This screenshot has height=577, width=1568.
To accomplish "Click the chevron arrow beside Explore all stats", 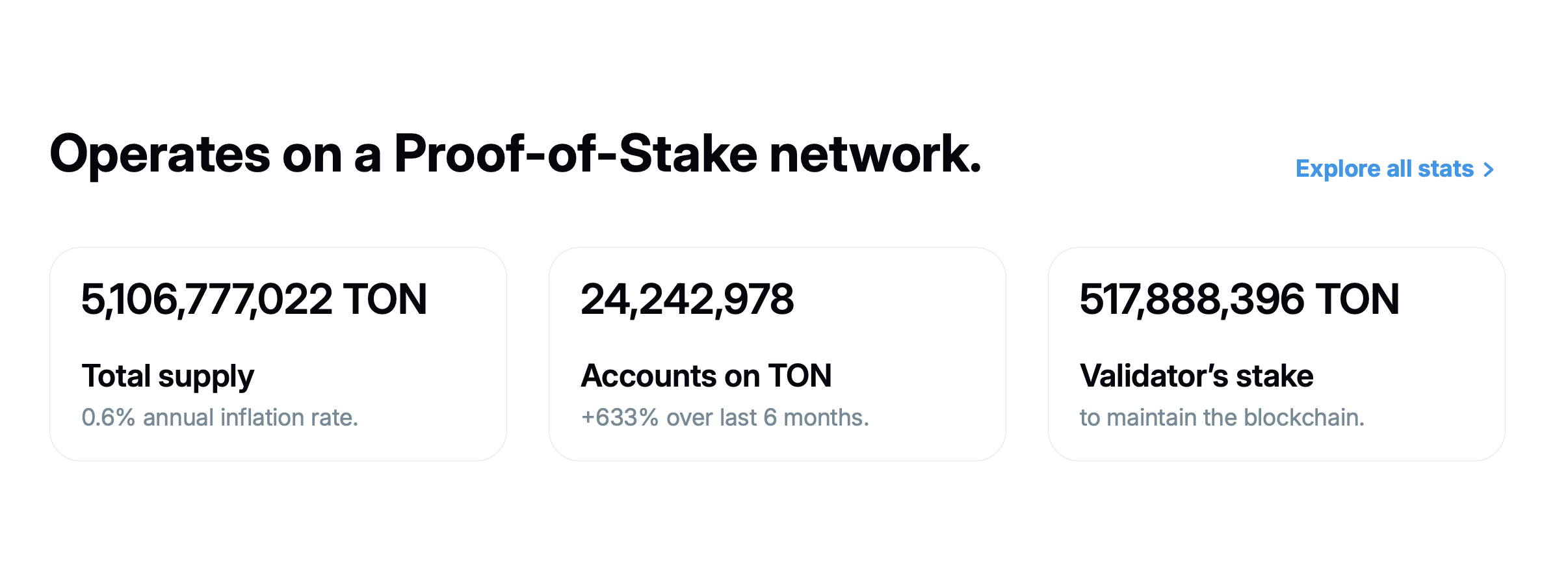I will (x=1489, y=170).
